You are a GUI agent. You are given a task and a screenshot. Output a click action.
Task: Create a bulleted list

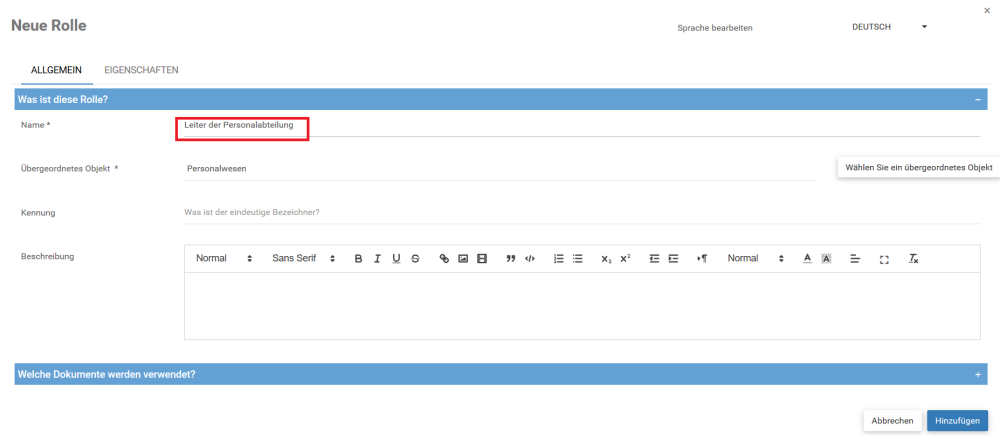(x=578, y=259)
